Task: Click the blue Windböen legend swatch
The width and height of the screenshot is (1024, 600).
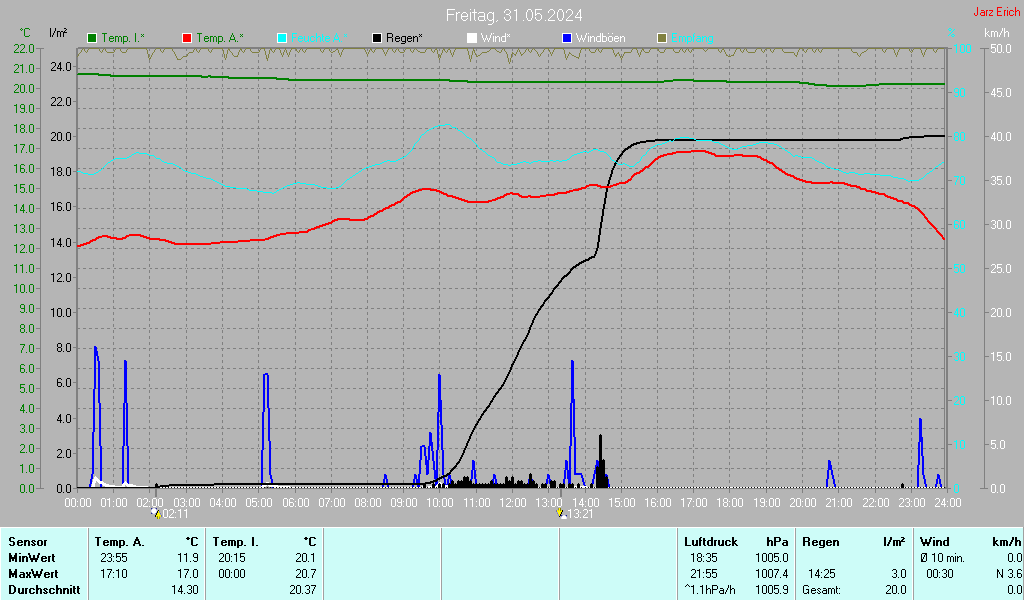Action: pos(567,38)
